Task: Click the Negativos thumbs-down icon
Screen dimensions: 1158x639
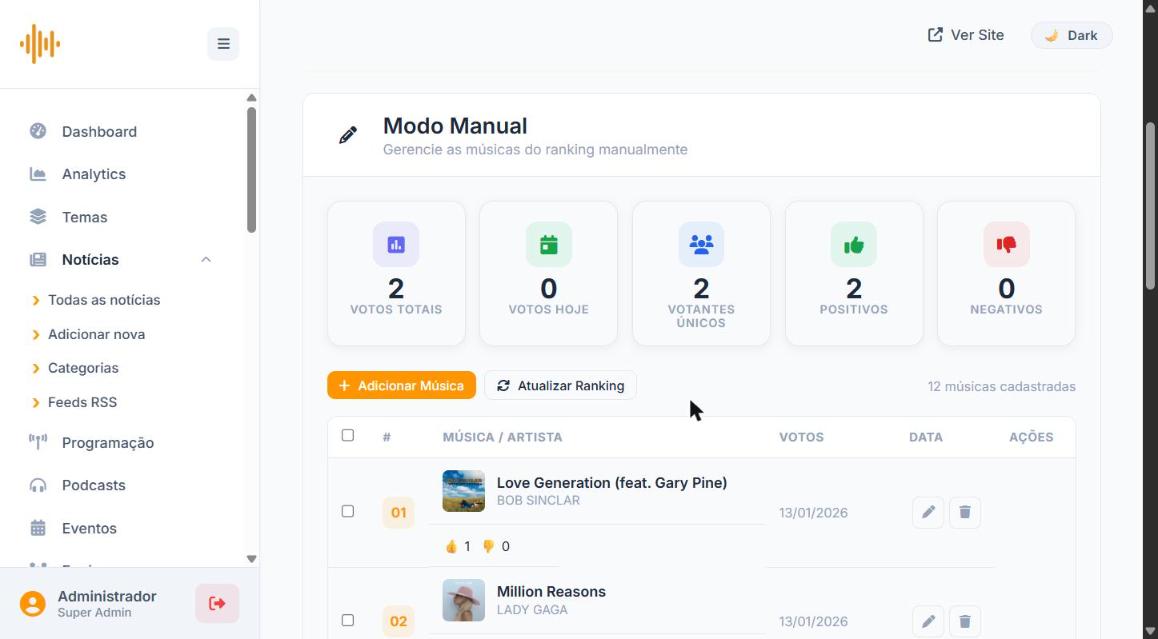Action: tap(1006, 245)
